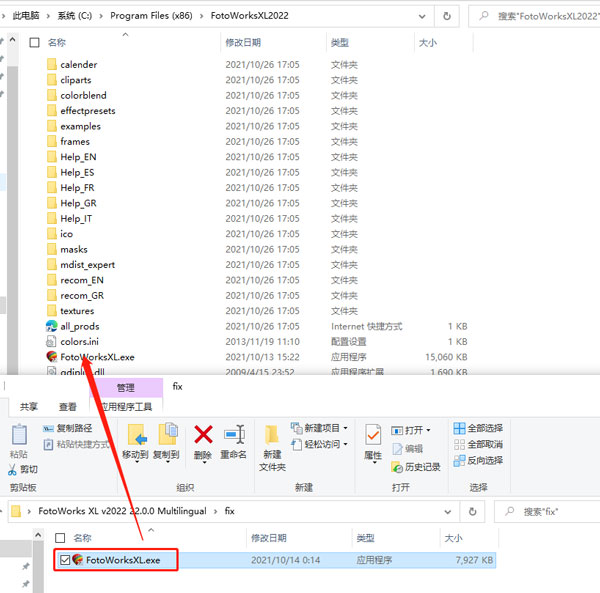Click the Rename icon
The height and width of the screenshot is (593, 600).
[x=234, y=435]
